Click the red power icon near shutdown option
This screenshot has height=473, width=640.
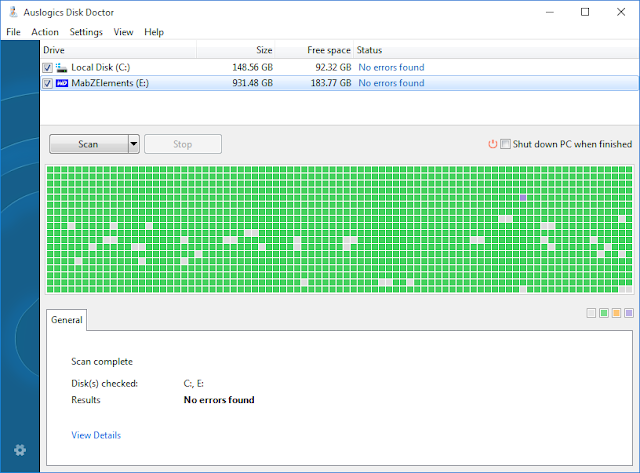(x=493, y=144)
